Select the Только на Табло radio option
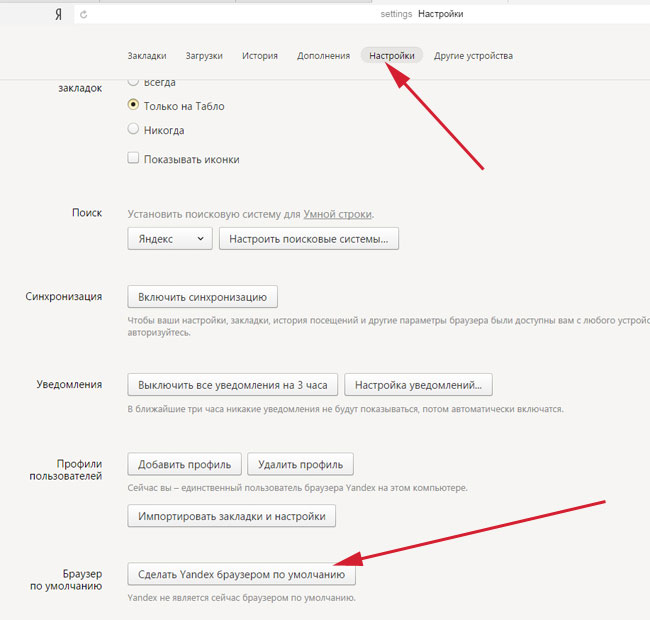Viewport: 650px width, 620px height. click(134, 105)
